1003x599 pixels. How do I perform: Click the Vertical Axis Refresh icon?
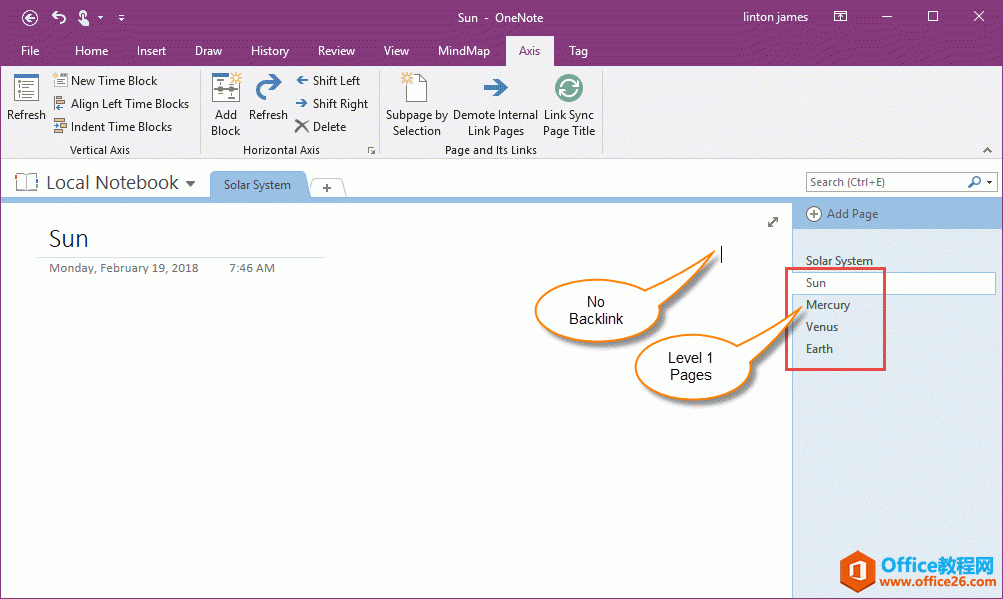pos(26,90)
